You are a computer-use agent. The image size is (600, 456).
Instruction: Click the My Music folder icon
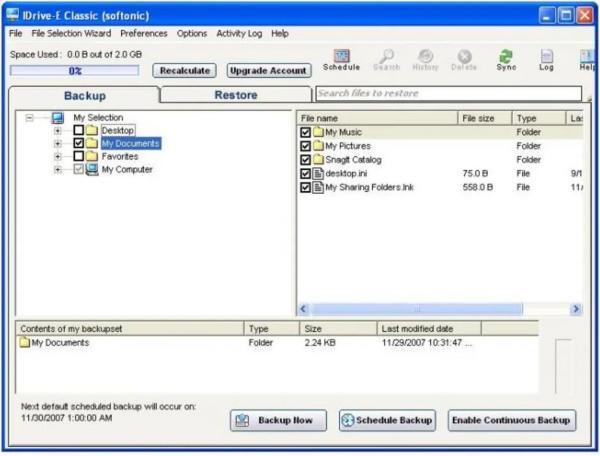pyautogui.click(x=318, y=132)
